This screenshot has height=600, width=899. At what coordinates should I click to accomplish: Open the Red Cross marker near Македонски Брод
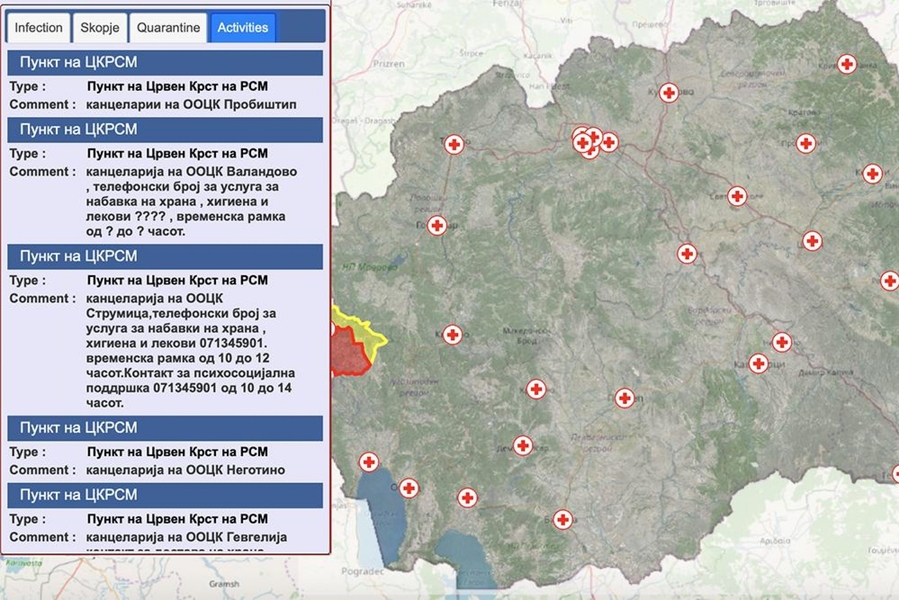pos(536,389)
